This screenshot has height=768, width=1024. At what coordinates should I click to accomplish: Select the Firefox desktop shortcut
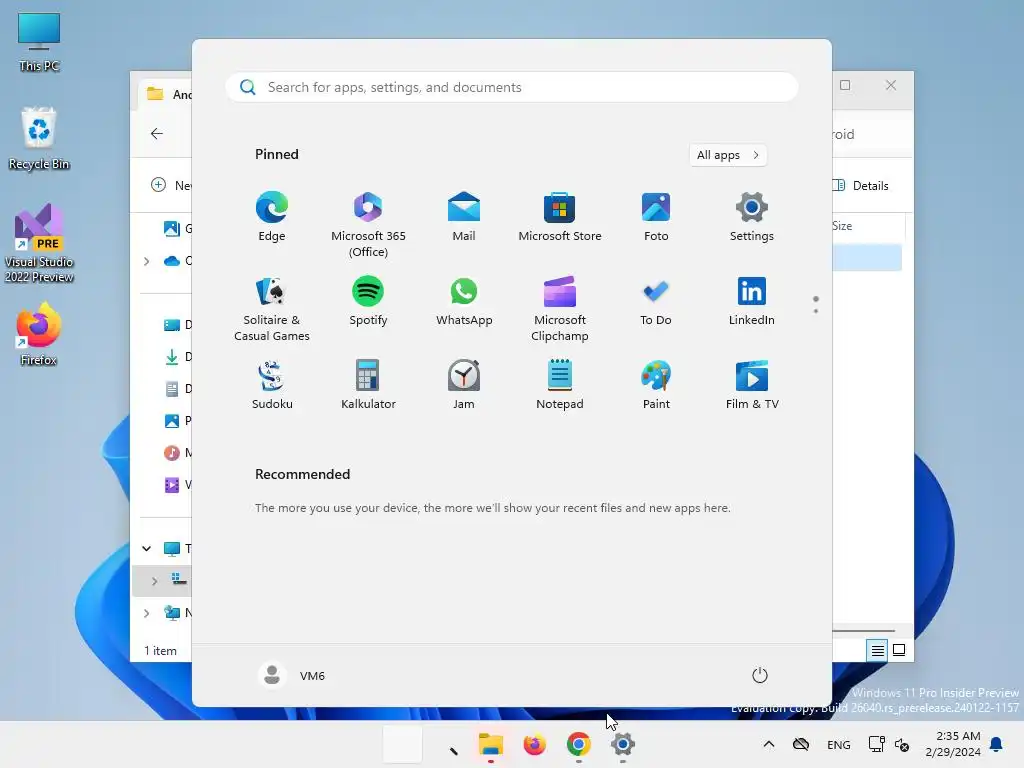tap(39, 334)
